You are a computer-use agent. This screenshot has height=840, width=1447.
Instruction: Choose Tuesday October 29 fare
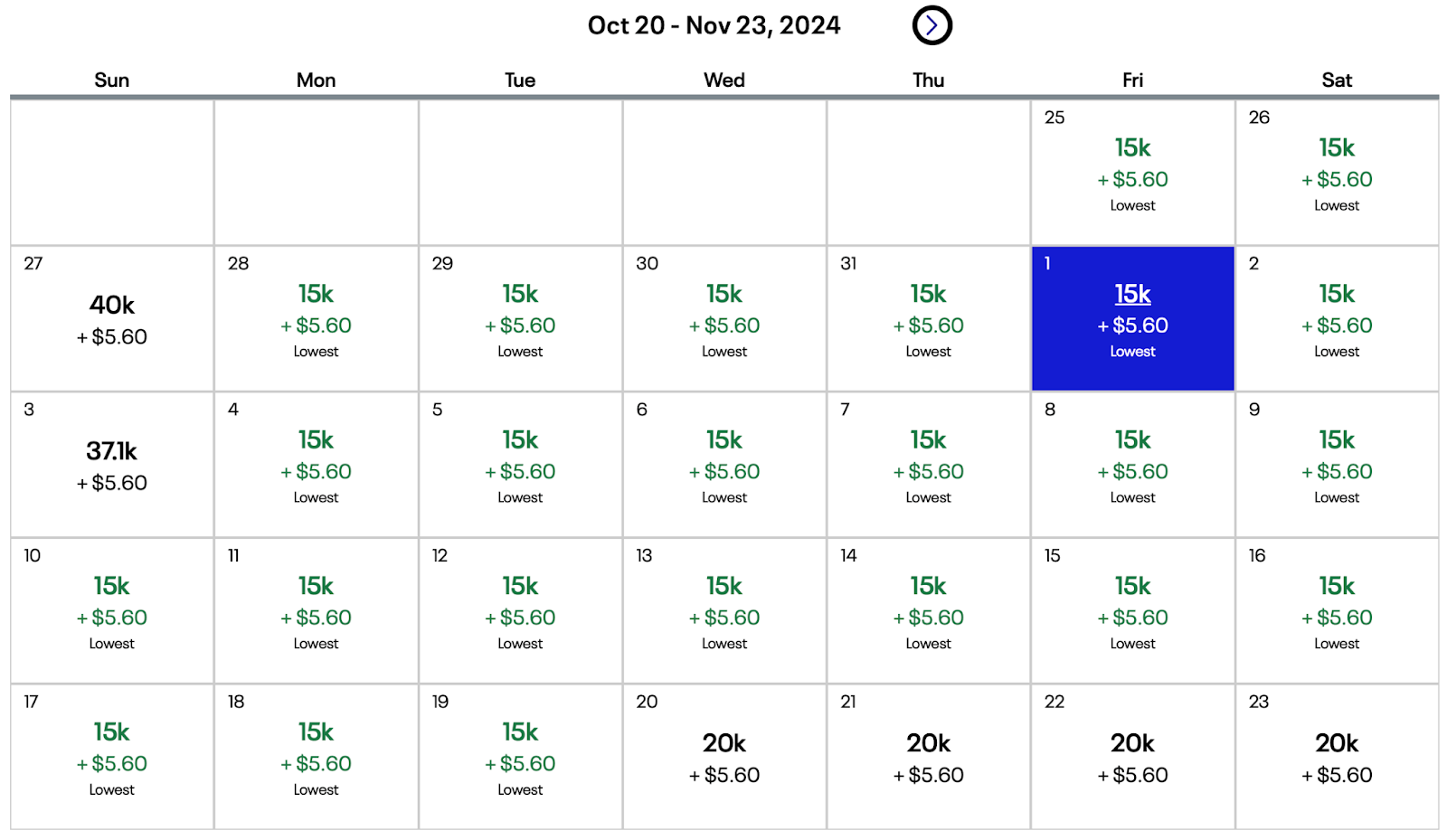(520, 319)
